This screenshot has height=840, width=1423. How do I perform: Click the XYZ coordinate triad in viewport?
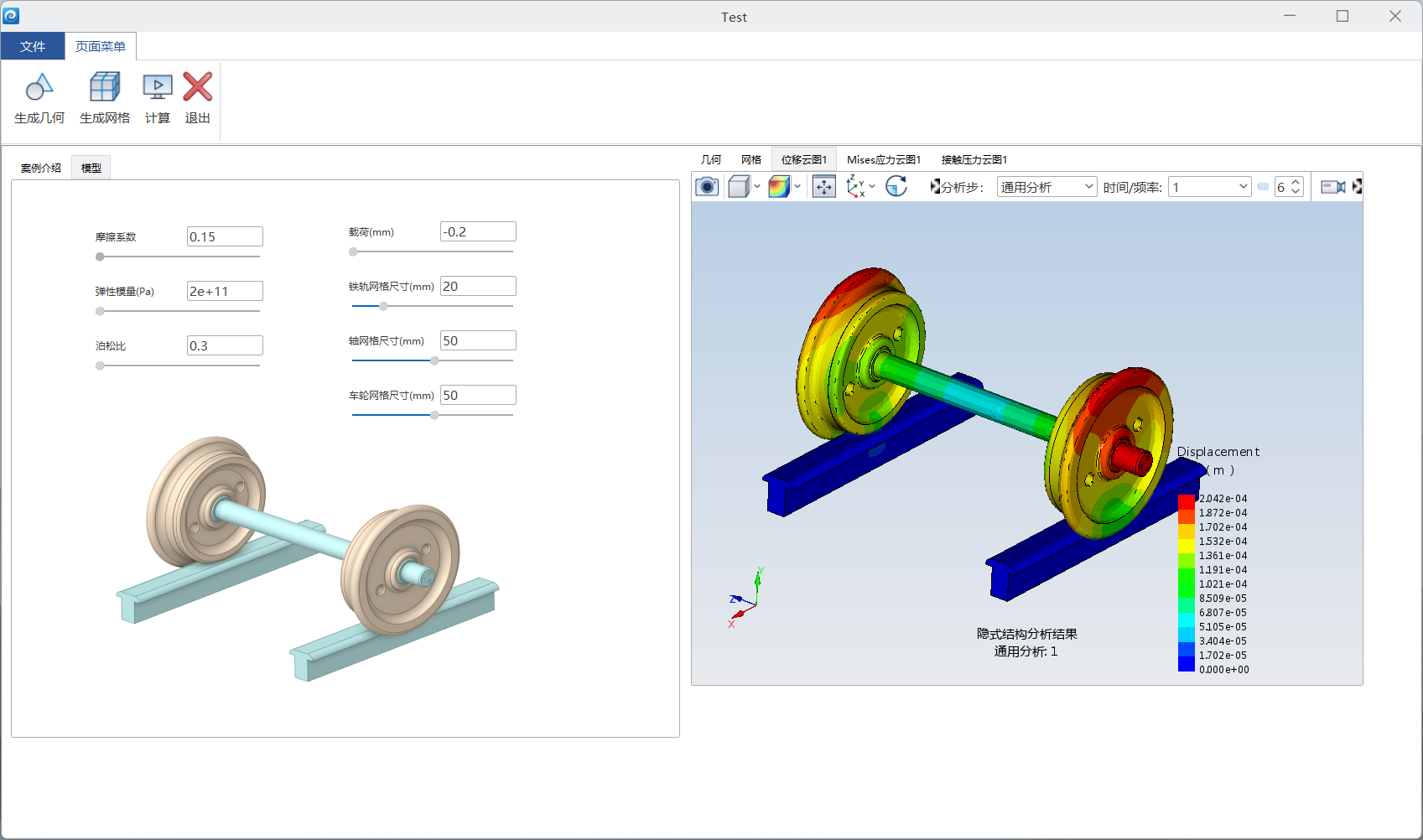tap(746, 597)
